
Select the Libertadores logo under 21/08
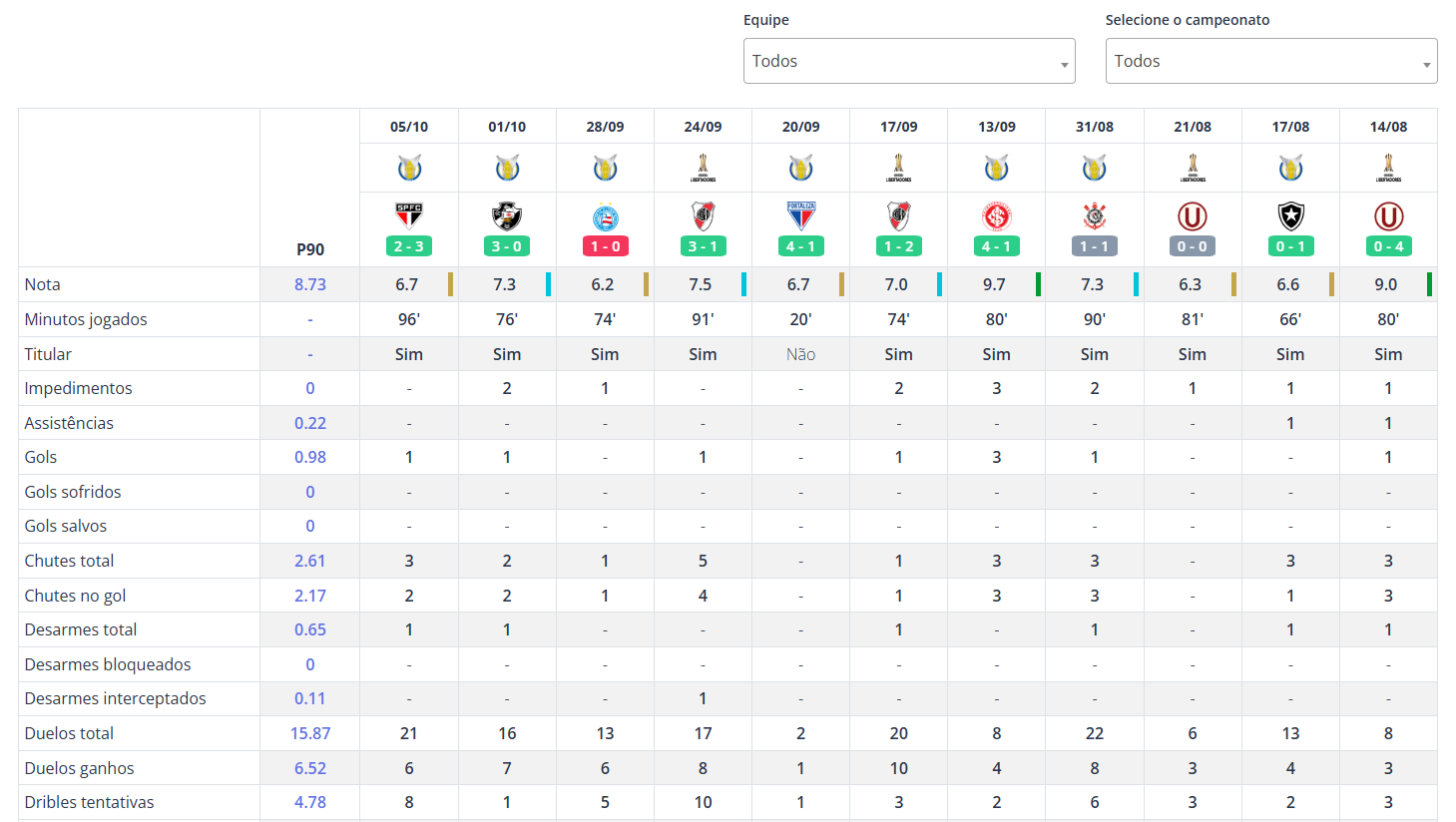click(x=1193, y=168)
